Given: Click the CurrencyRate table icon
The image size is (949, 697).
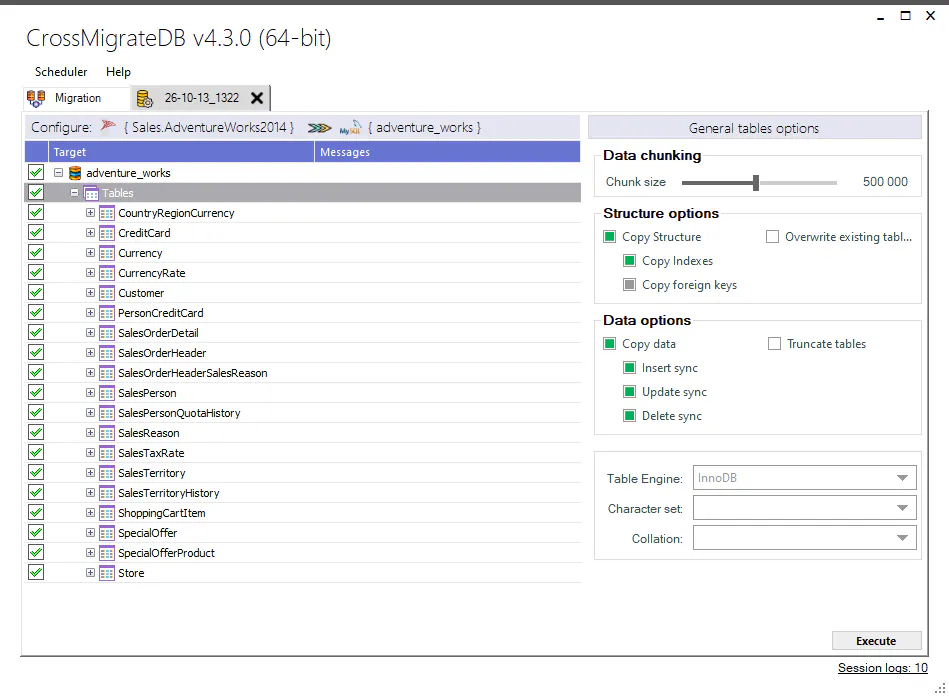Looking at the screenshot, I should coord(107,273).
